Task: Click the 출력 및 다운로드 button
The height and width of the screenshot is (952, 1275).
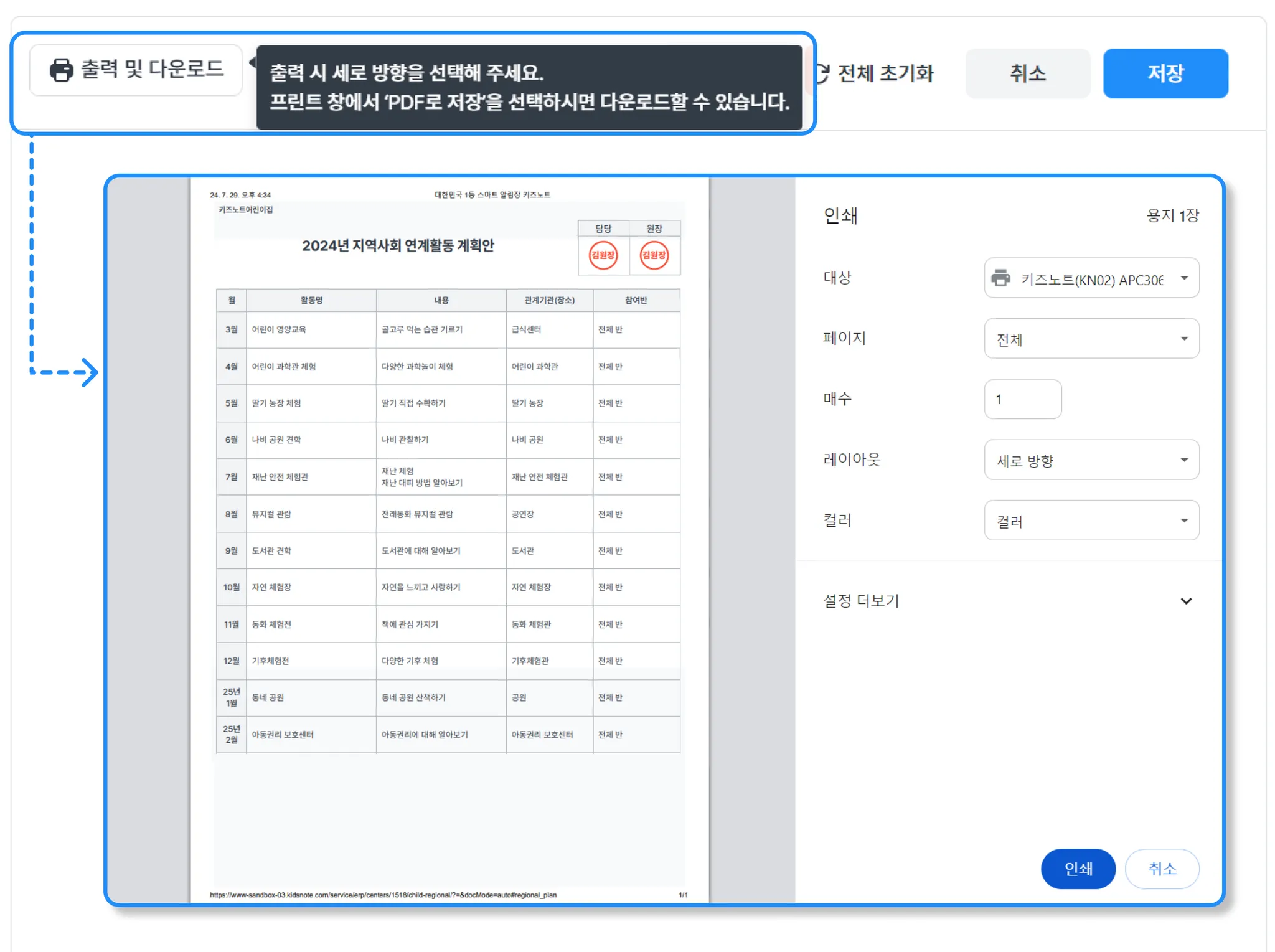Action: click(x=136, y=70)
